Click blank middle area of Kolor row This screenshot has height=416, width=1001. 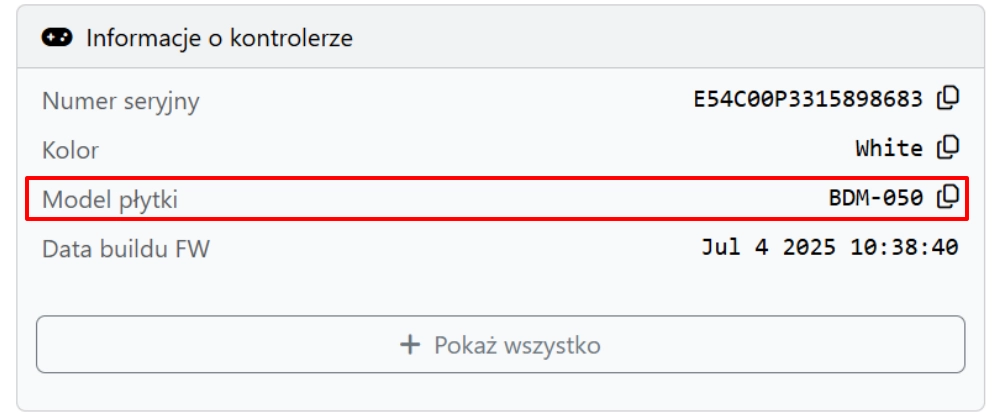point(450,150)
